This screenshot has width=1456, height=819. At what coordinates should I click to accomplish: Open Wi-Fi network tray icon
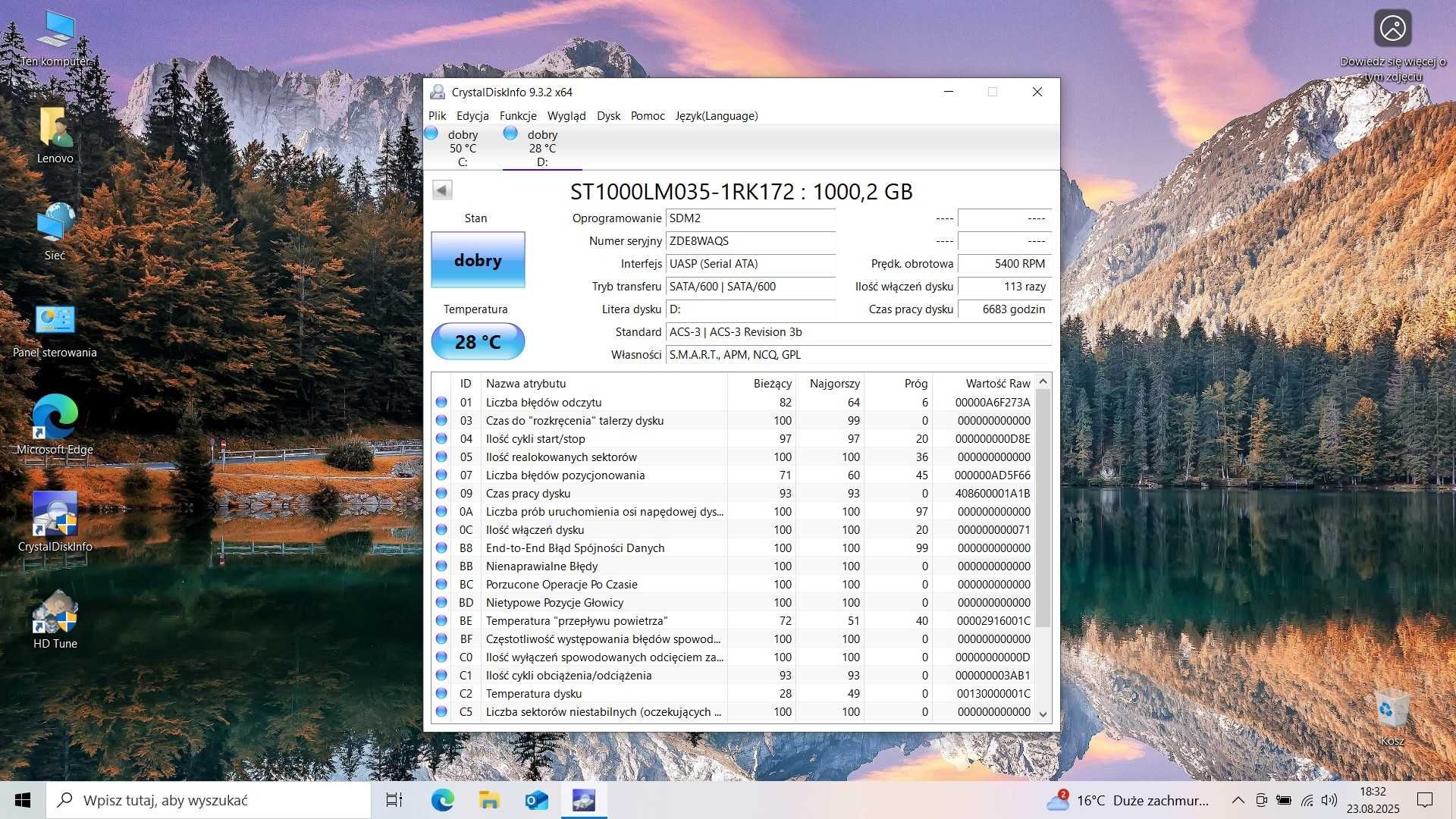pyautogui.click(x=1307, y=800)
